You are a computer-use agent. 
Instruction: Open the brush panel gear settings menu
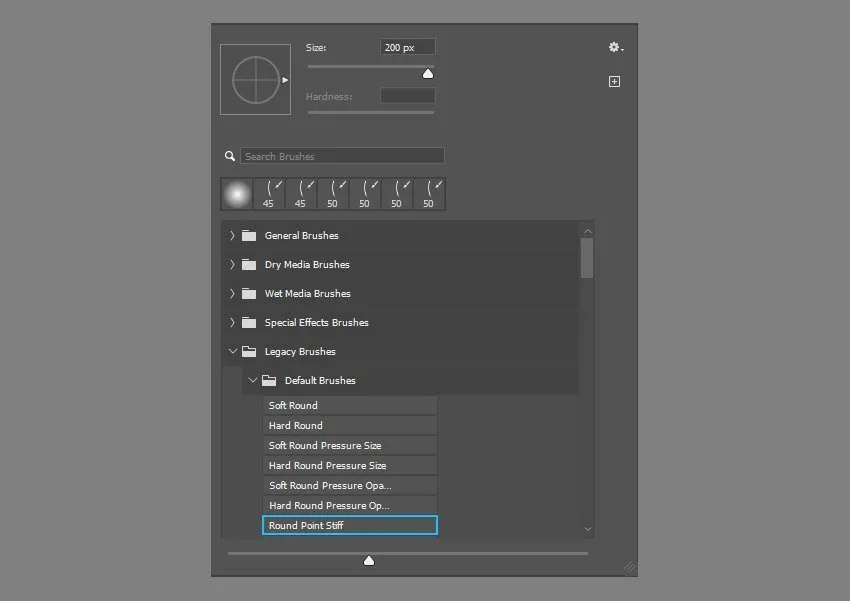tap(615, 47)
